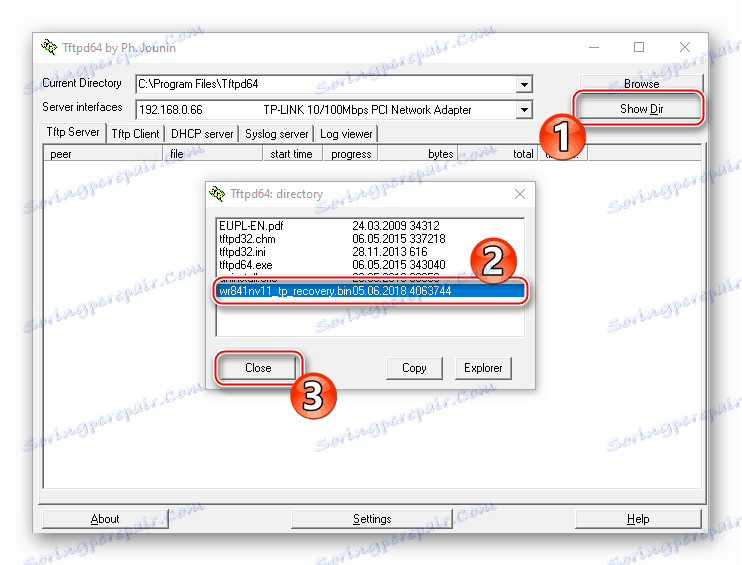Minimize the Tftpd64 main window
Screen dimensions: 742x565
click(594, 47)
